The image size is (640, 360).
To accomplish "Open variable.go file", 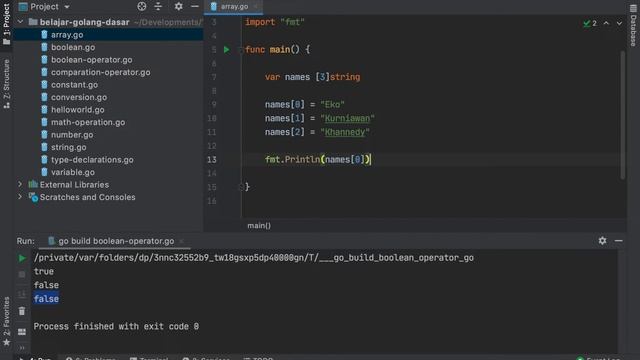I will coord(73,172).
